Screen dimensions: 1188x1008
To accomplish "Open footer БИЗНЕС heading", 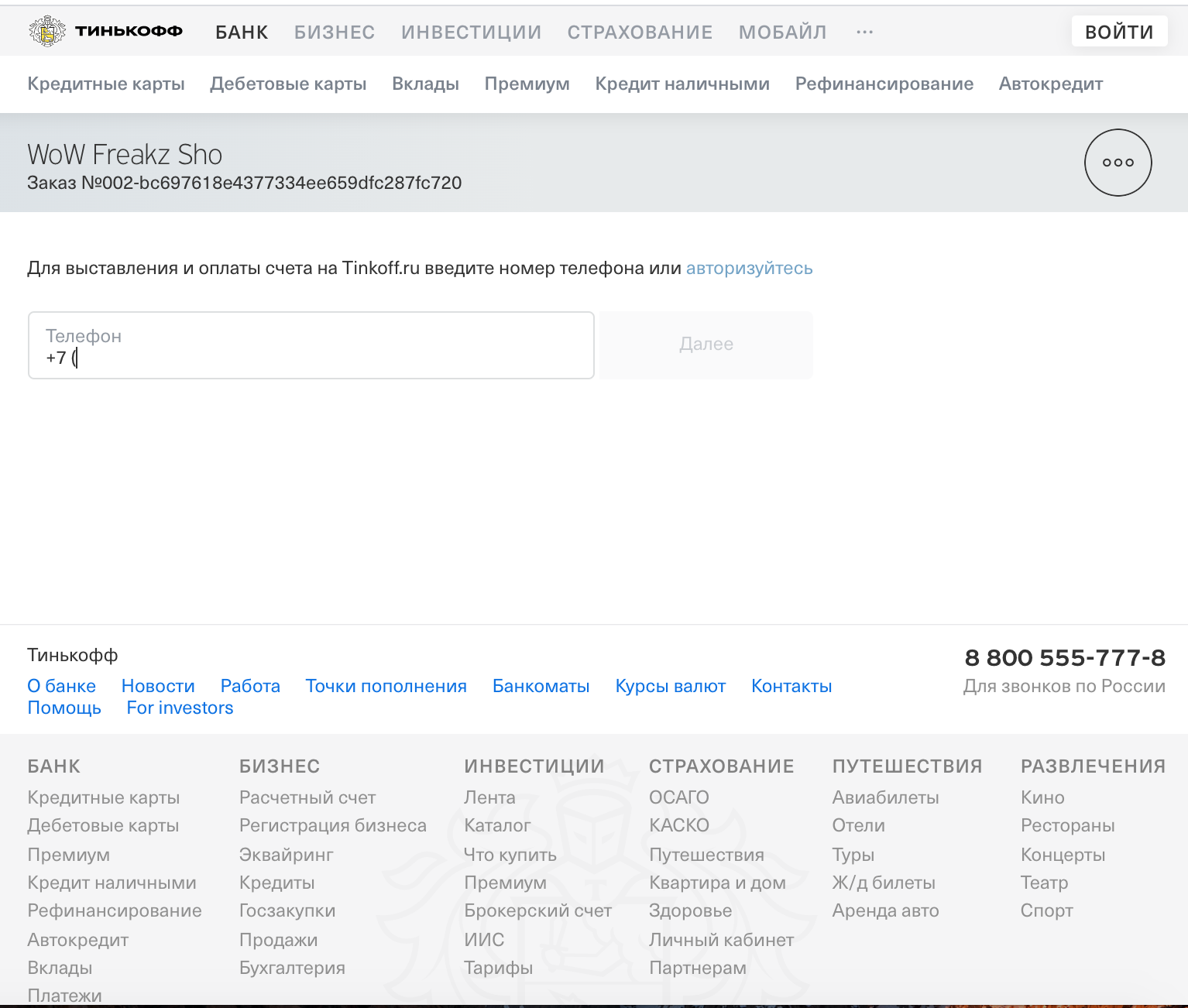I will [x=280, y=766].
